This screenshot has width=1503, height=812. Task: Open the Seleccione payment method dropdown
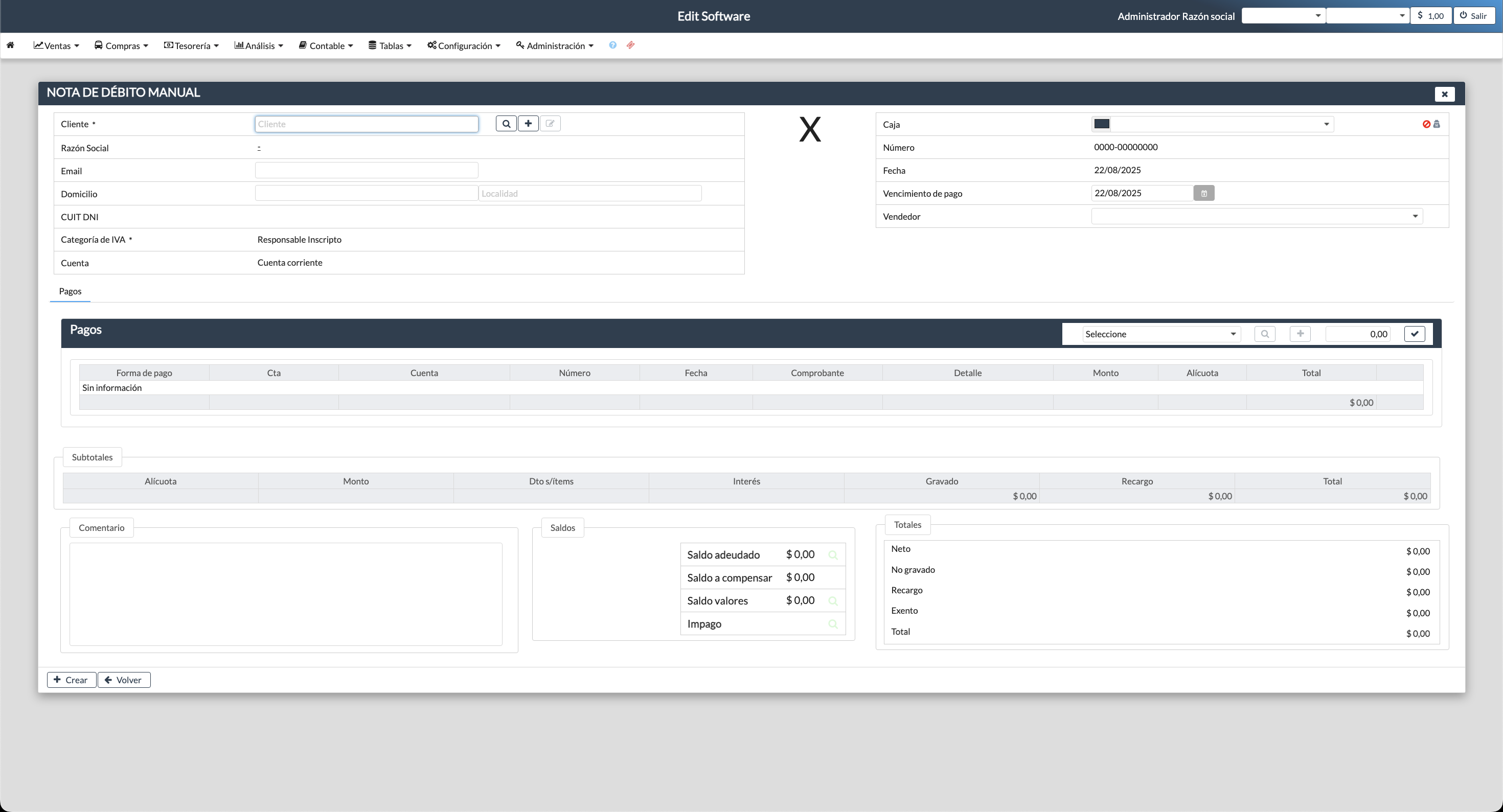pos(1160,334)
